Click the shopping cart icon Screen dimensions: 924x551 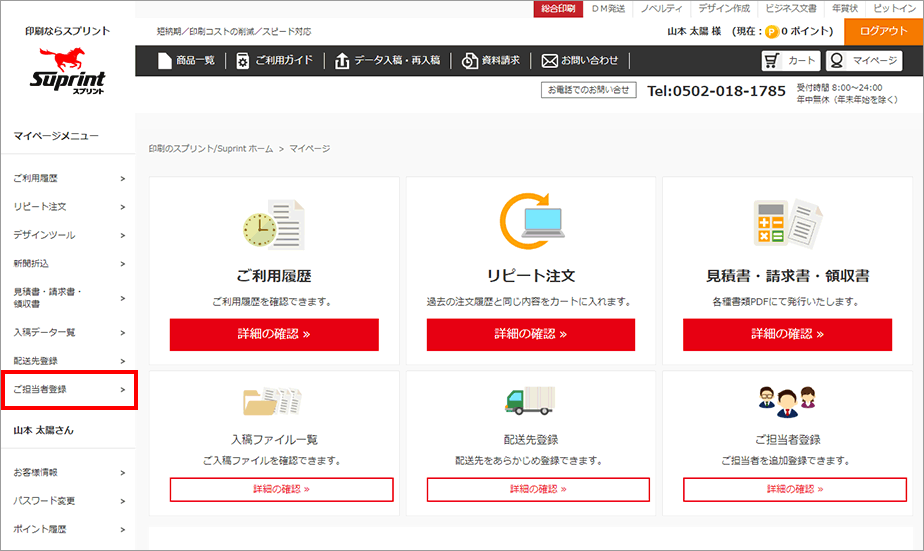pyautogui.click(x=771, y=60)
